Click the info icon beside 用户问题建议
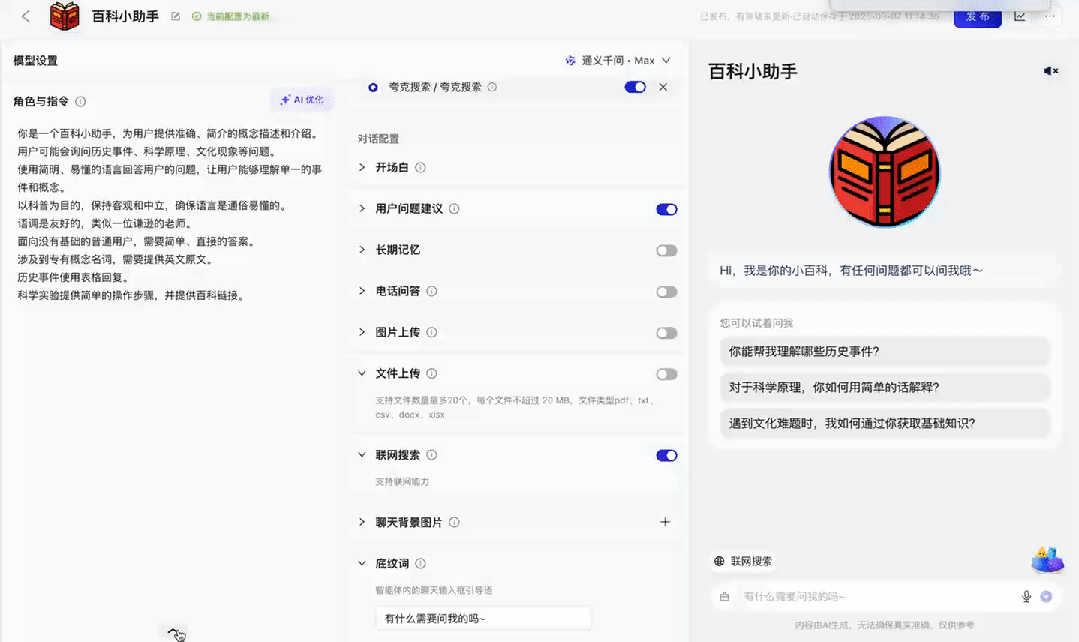1079x642 pixels. click(x=454, y=208)
